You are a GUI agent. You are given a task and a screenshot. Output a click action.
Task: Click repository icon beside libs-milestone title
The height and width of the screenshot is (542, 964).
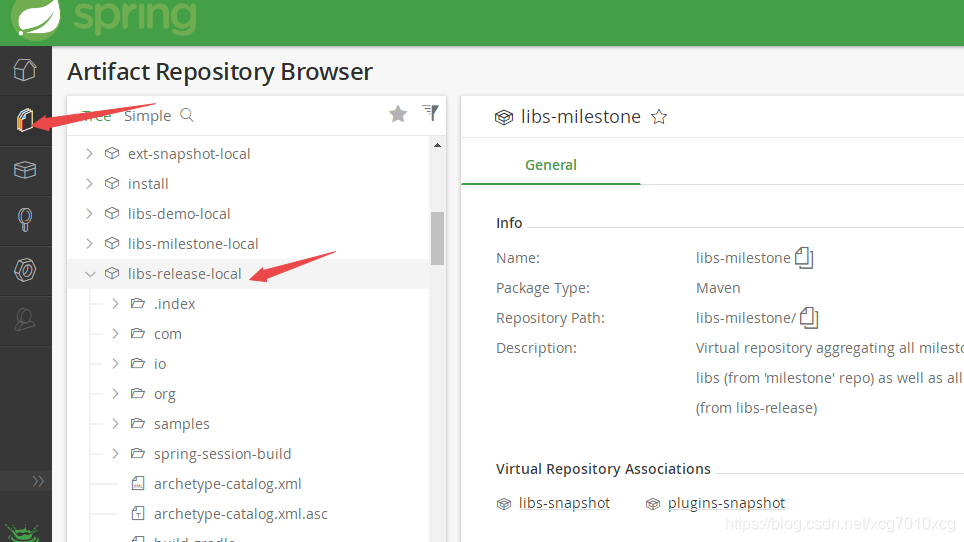tap(504, 117)
